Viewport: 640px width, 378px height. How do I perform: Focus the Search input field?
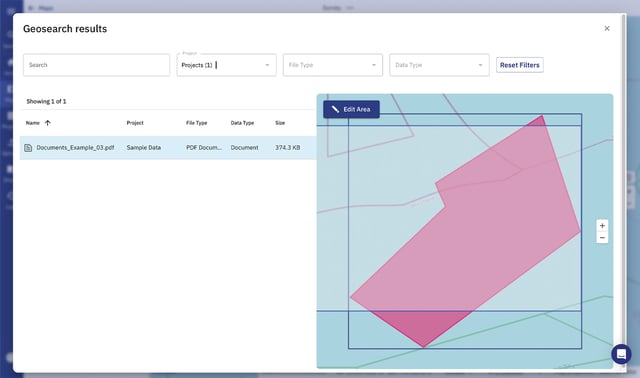click(96, 65)
